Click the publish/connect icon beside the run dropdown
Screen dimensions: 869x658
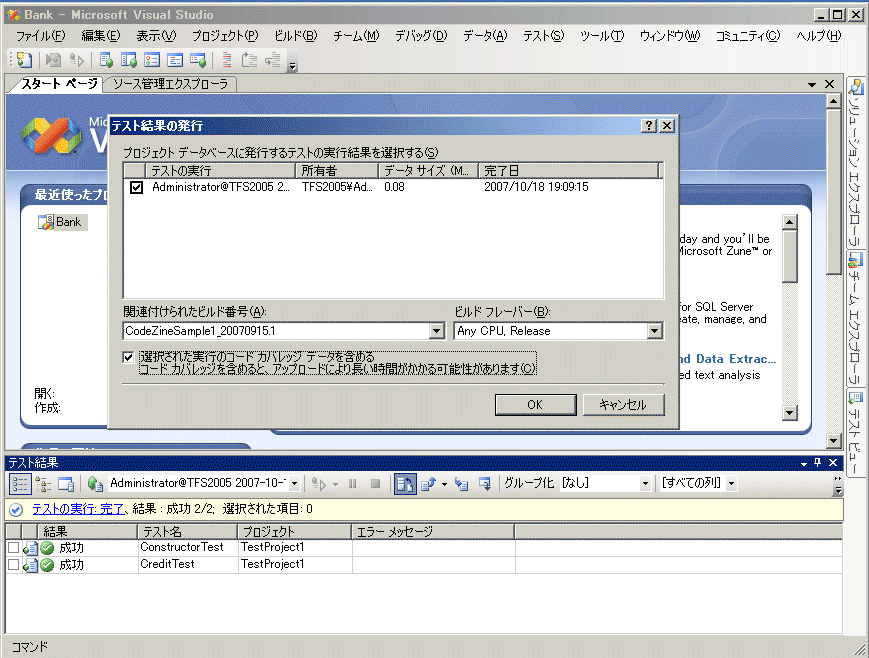coord(95,484)
